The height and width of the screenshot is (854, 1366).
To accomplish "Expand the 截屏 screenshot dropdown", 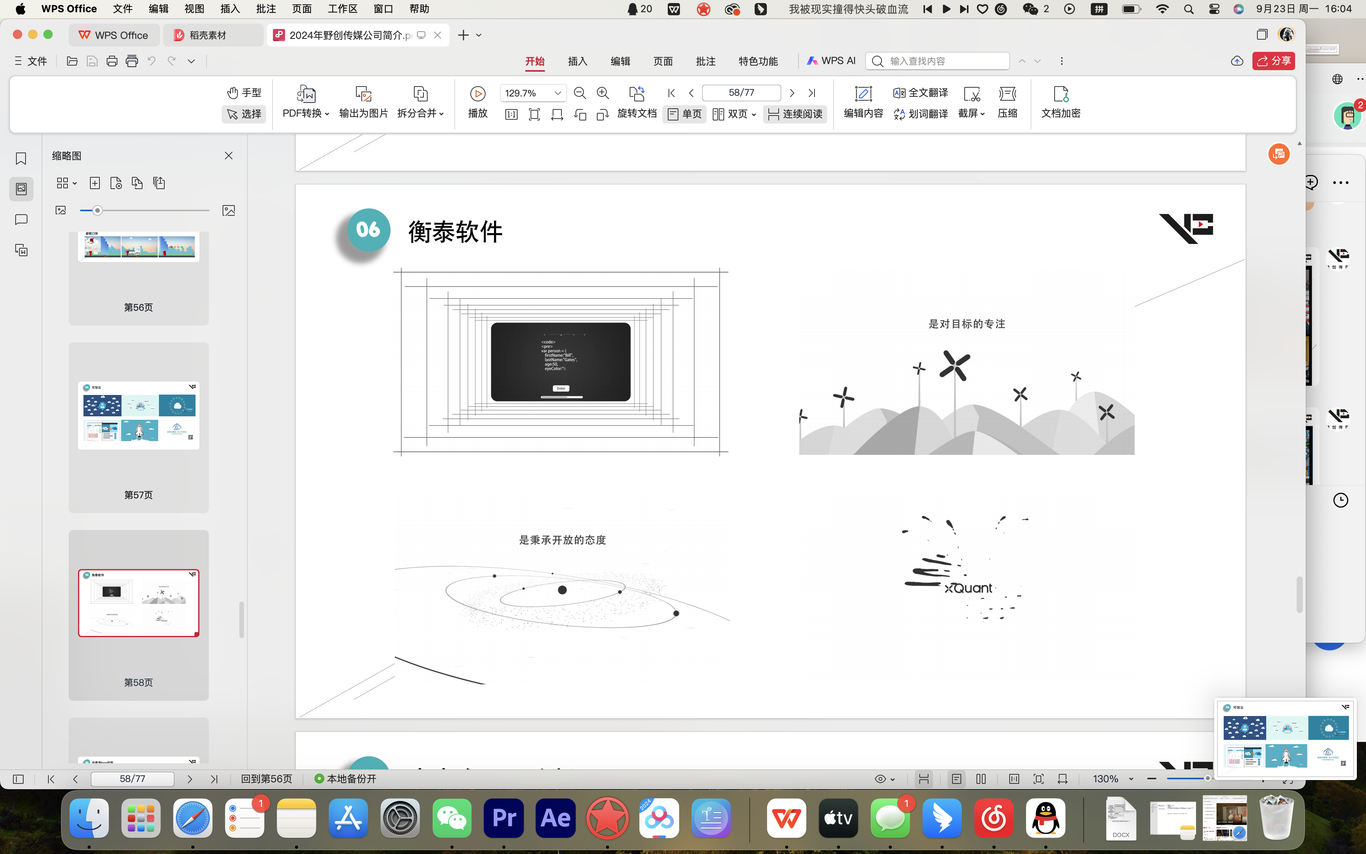I will [971, 103].
